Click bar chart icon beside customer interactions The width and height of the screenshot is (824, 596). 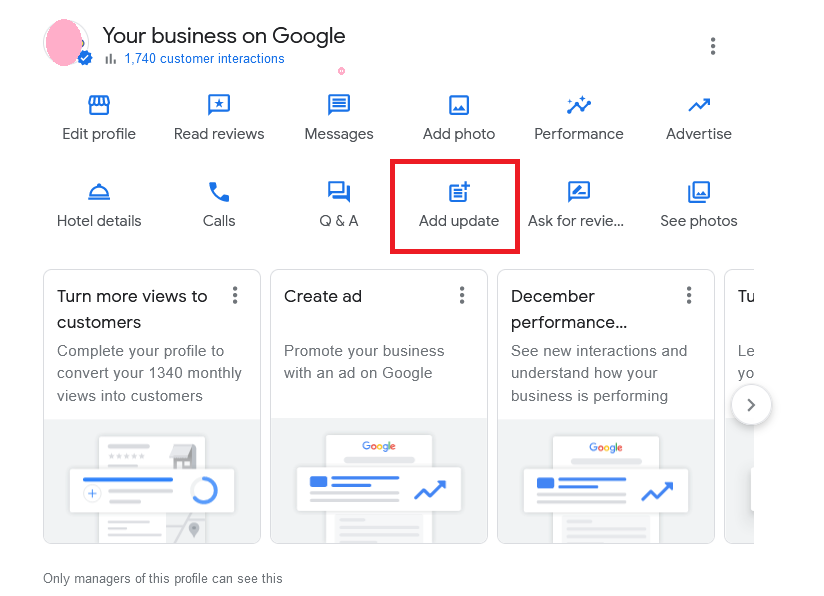[110, 59]
